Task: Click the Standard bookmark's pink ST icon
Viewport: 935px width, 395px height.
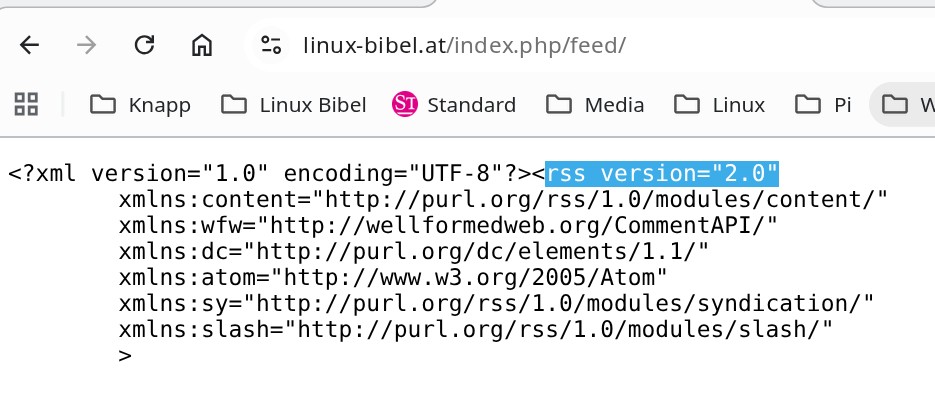Action: pos(404,104)
